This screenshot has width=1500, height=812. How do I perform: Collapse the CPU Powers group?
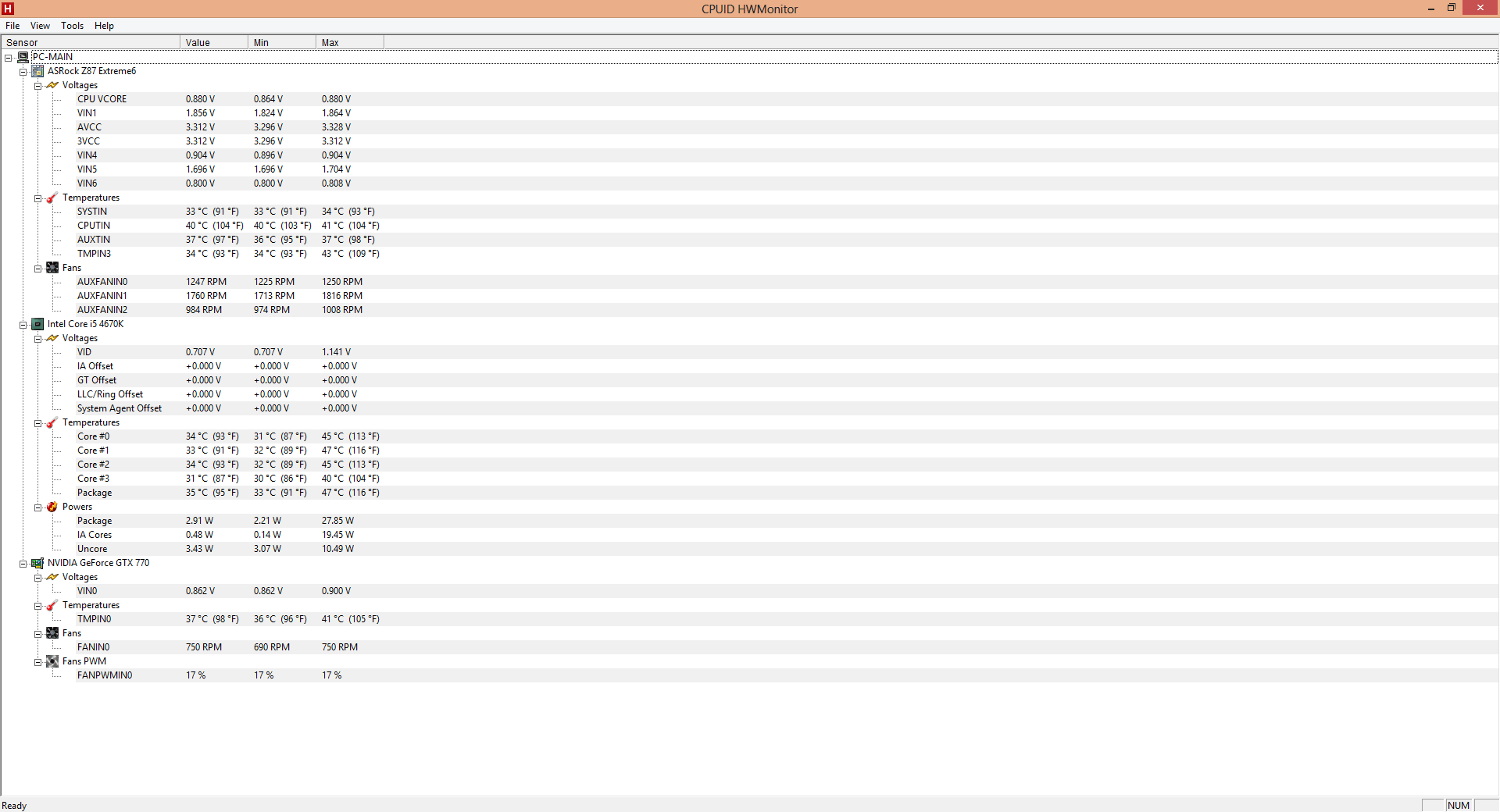(x=37, y=507)
